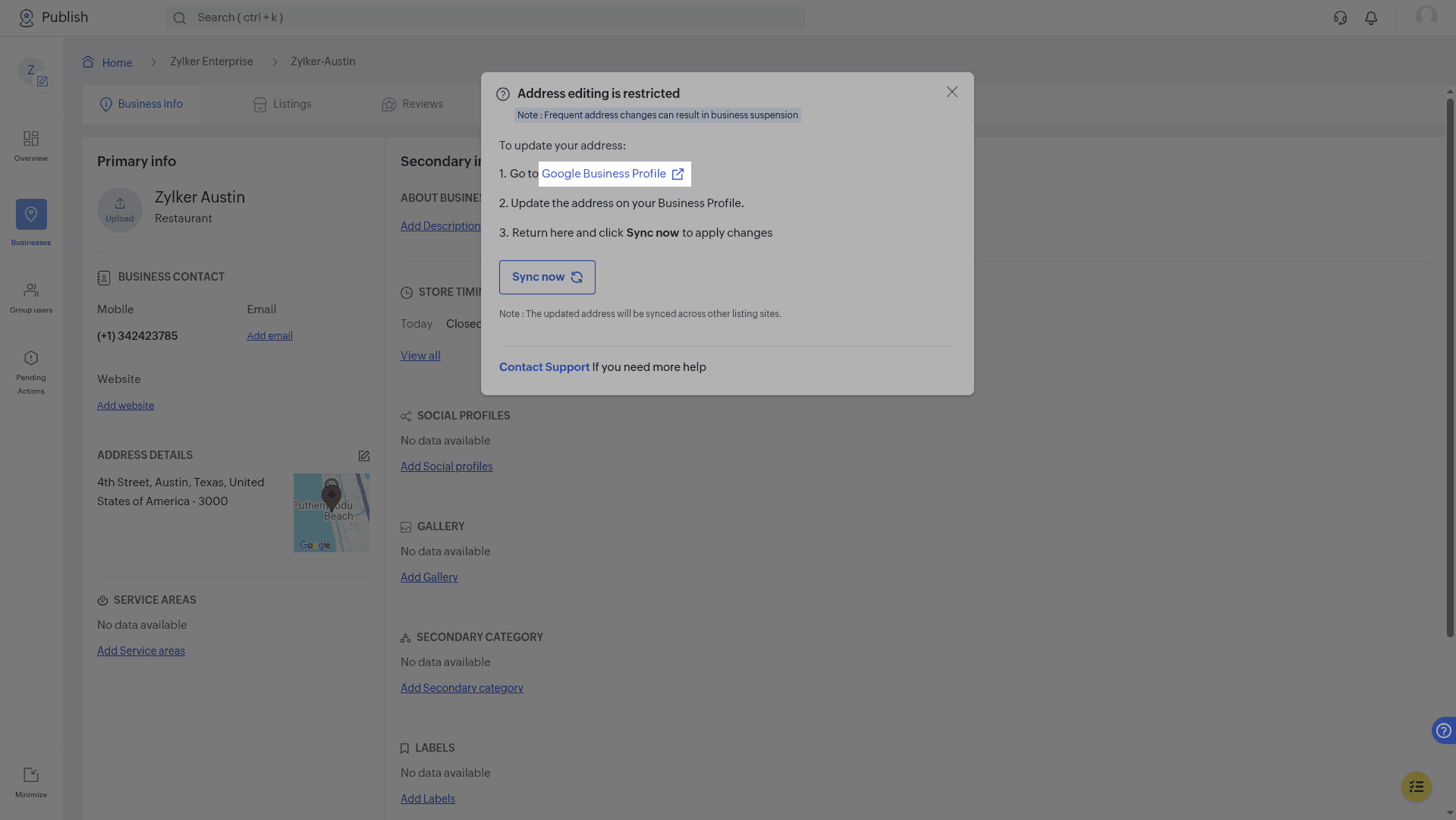1456x820 pixels.
Task: Upload a business logo image
Action: (x=120, y=210)
